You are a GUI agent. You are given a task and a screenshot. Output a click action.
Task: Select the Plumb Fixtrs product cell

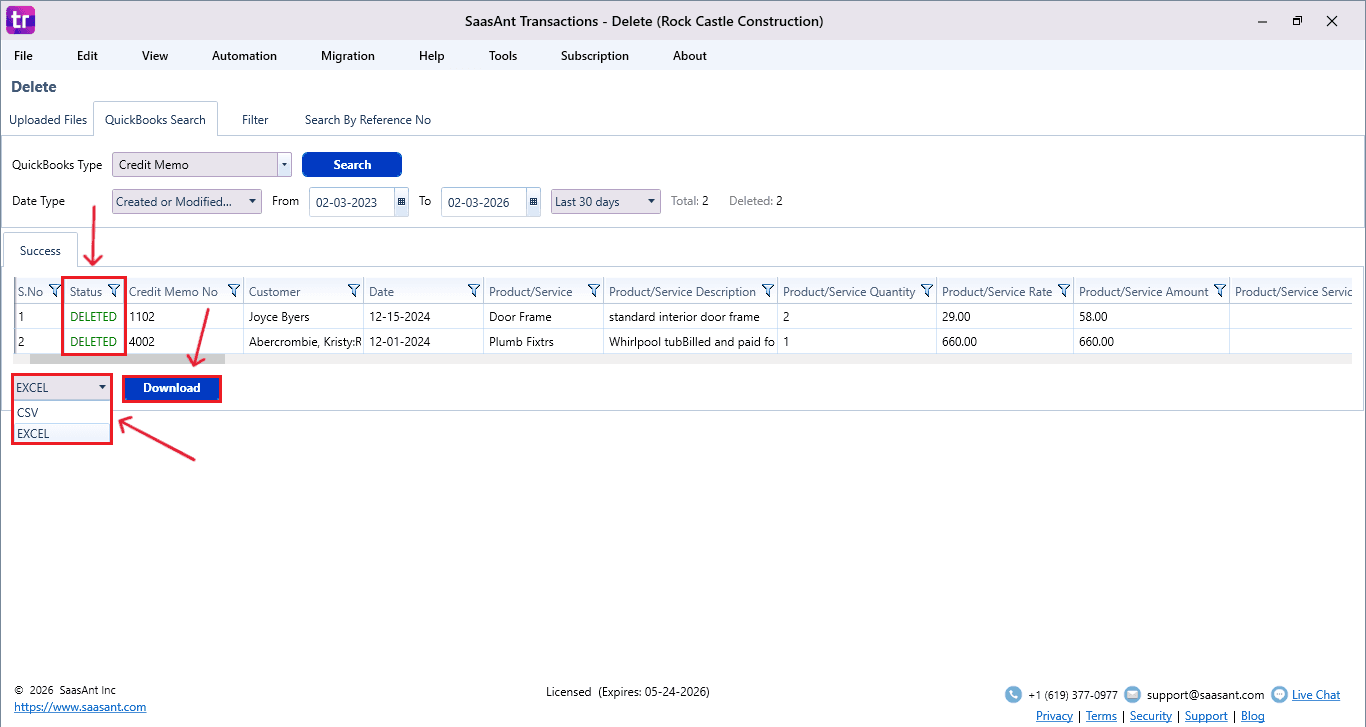tap(544, 341)
